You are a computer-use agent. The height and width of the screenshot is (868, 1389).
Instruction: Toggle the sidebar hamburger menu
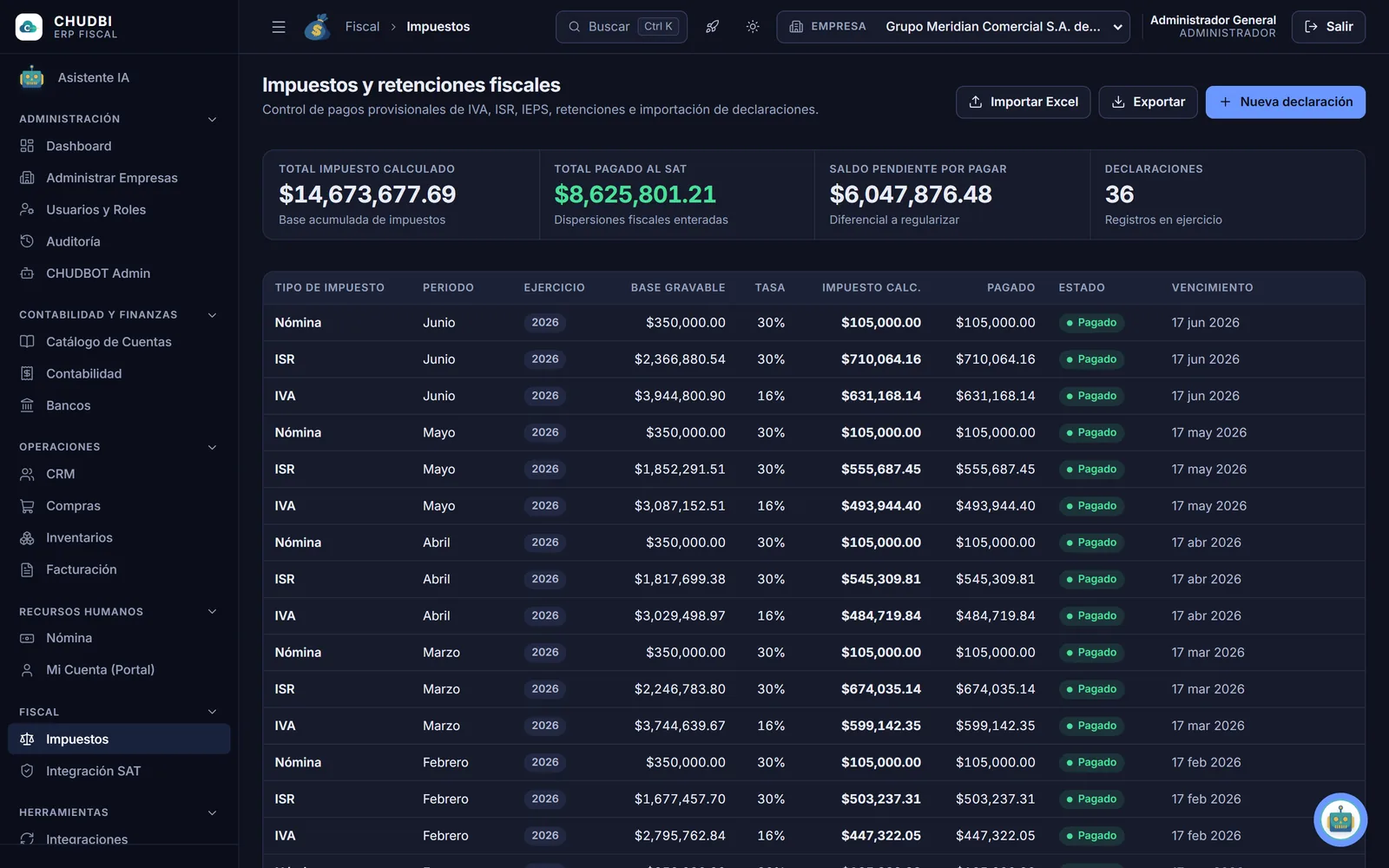[x=279, y=27]
